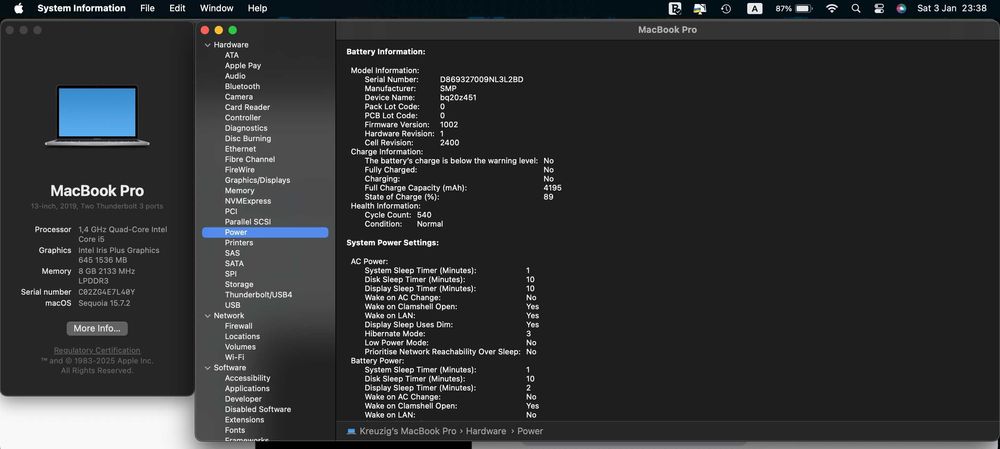Click the display mirroring menu bar icon
The height and width of the screenshot is (449, 1000).
(x=700, y=8)
